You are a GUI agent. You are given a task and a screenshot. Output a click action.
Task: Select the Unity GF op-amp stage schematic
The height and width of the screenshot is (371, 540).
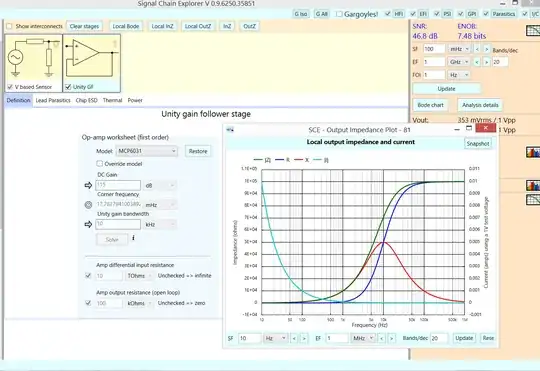click(x=92, y=58)
